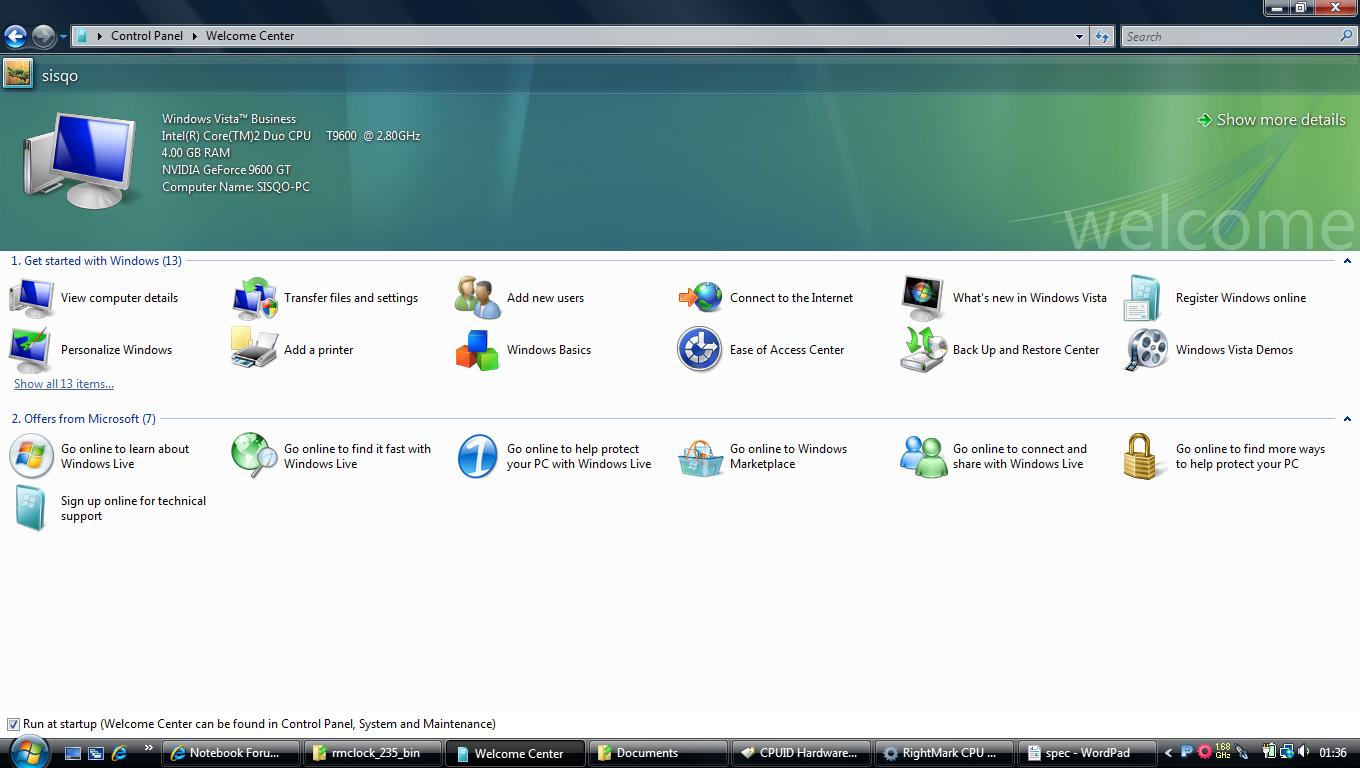Select the Ease of Access Center icon

700,350
